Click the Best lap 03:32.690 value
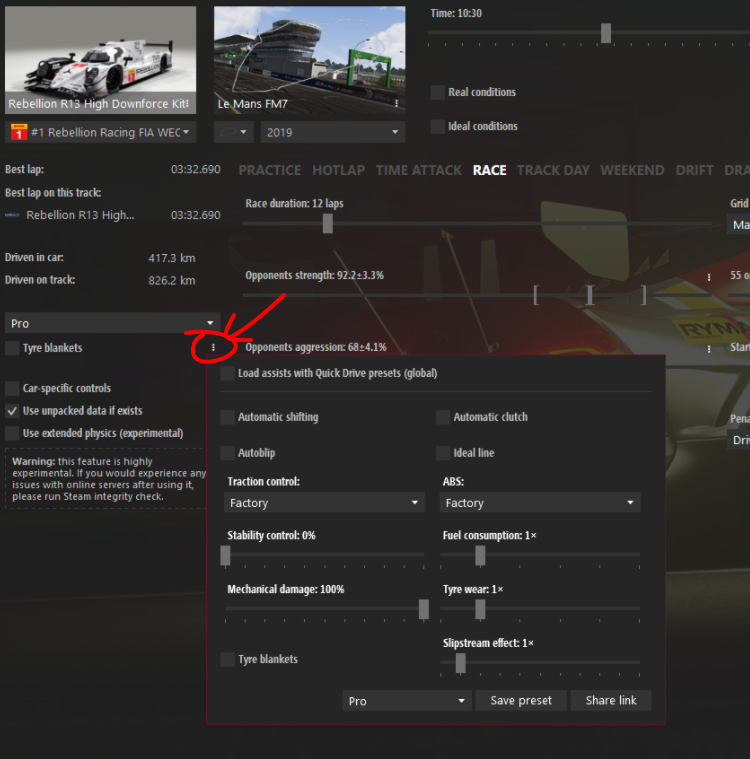This screenshot has height=759, width=750. (196, 169)
